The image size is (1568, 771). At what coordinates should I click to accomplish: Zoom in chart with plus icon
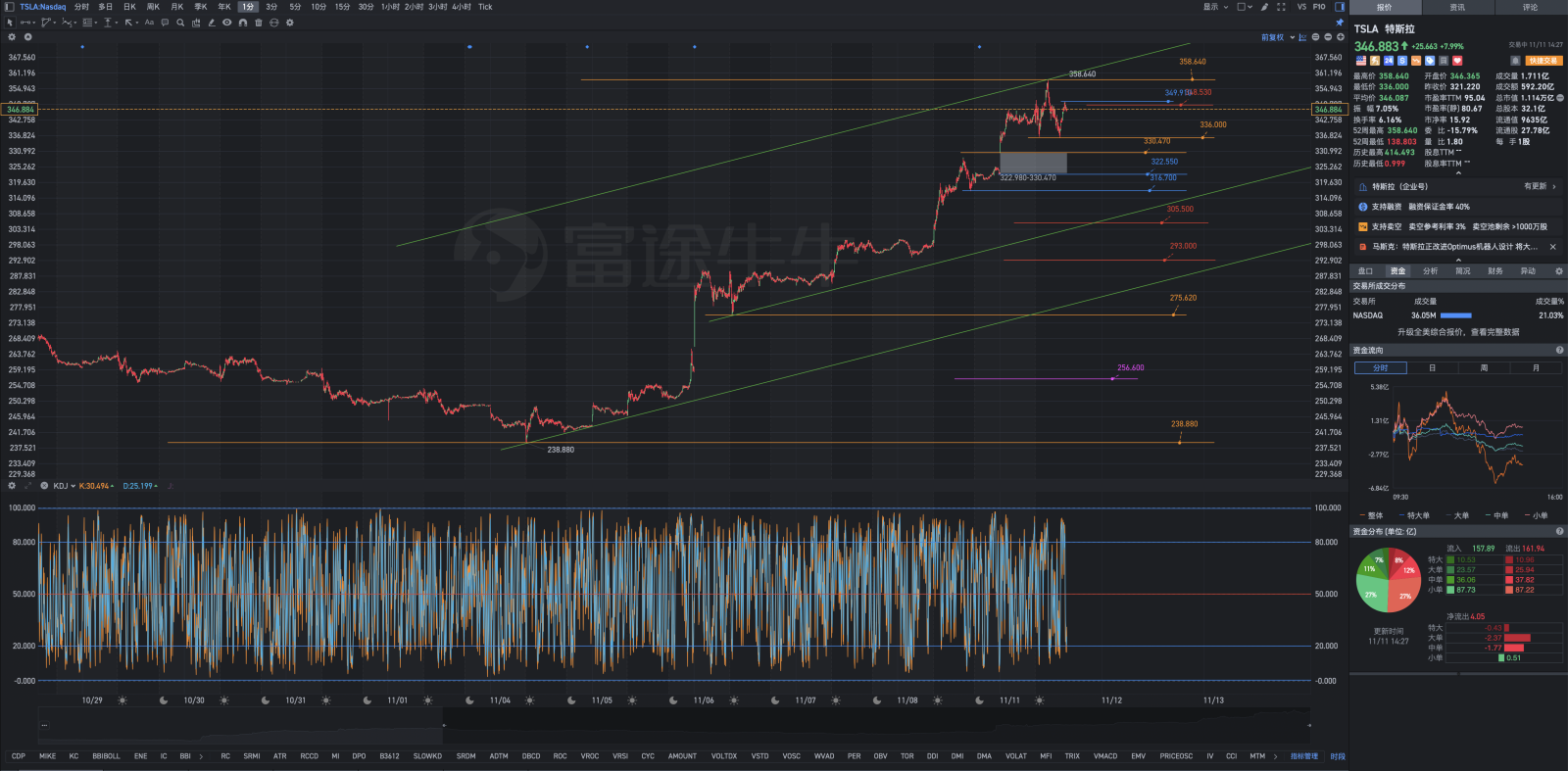[1341, 37]
